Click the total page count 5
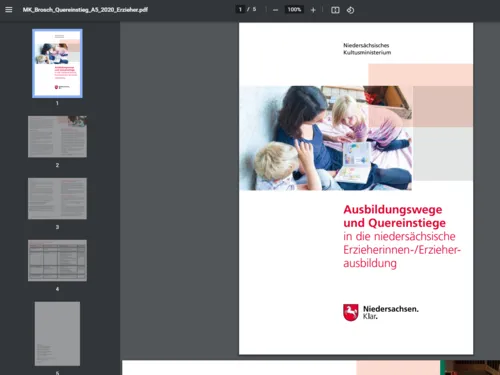The width and height of the screenshot is (500, 375). (x=254, y=9)
